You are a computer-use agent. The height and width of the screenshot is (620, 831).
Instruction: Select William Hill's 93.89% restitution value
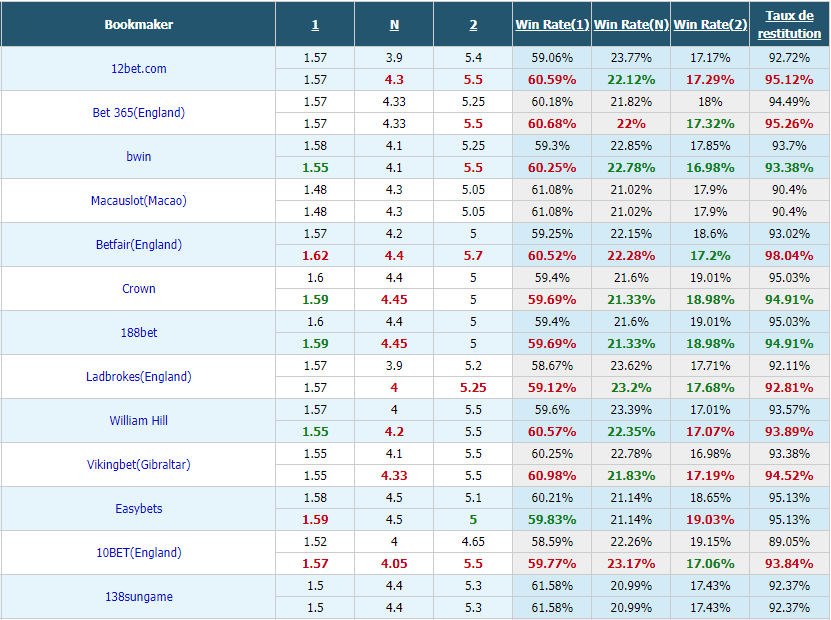click(789, 431)
